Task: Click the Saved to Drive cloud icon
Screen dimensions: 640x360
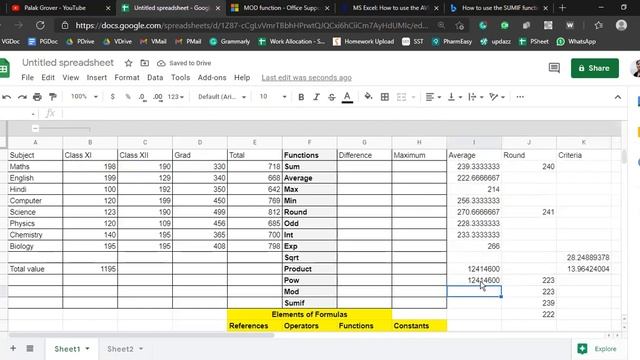Action: click(x=161, y=63)
